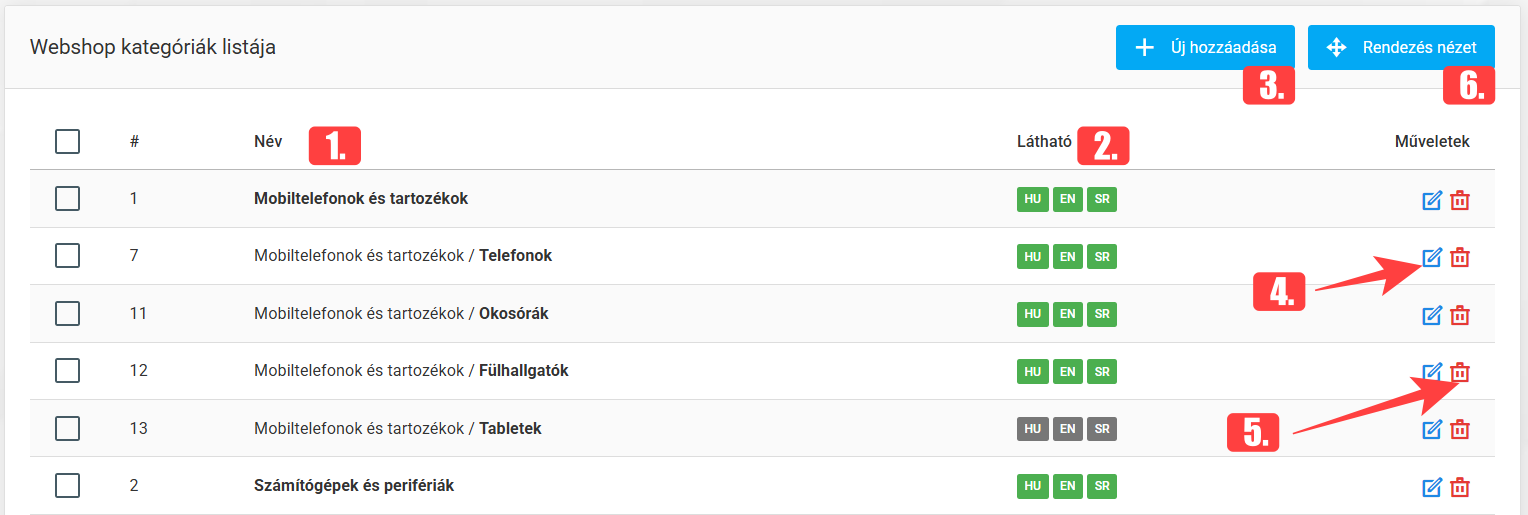Screen dimensions: 1528x515
Task: Select the Tabletek row checkbox
Action: pyautogui.click(x=67, y=428)
